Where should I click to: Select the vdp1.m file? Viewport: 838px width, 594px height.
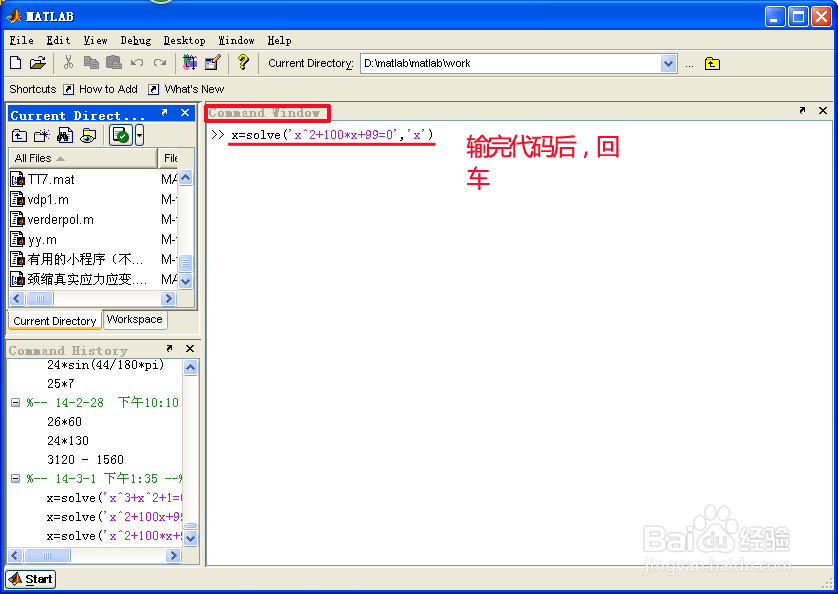click(48, 200)
